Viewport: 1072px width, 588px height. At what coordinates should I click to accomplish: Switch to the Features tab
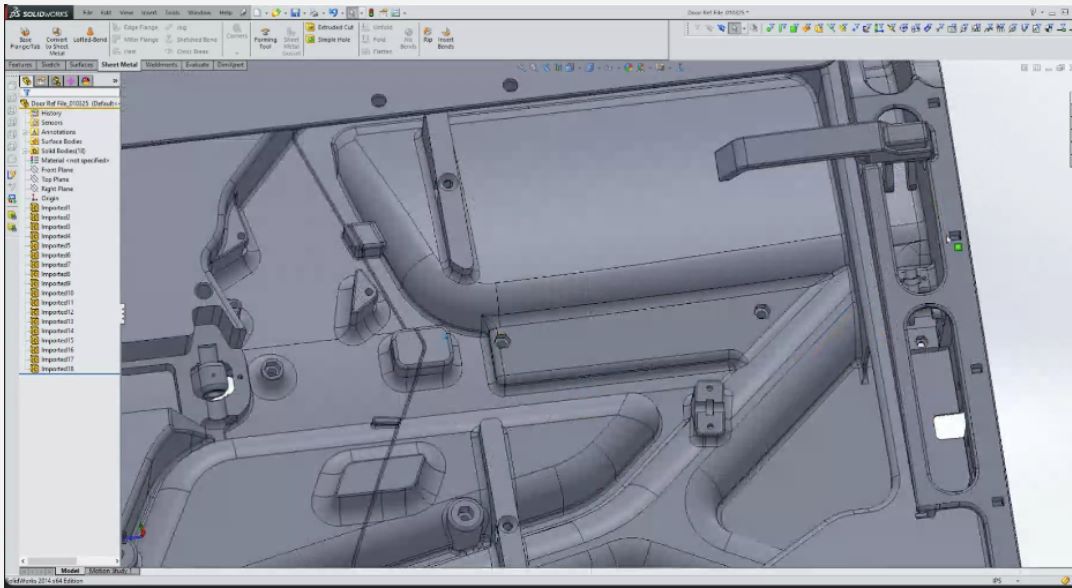(20, 65)
